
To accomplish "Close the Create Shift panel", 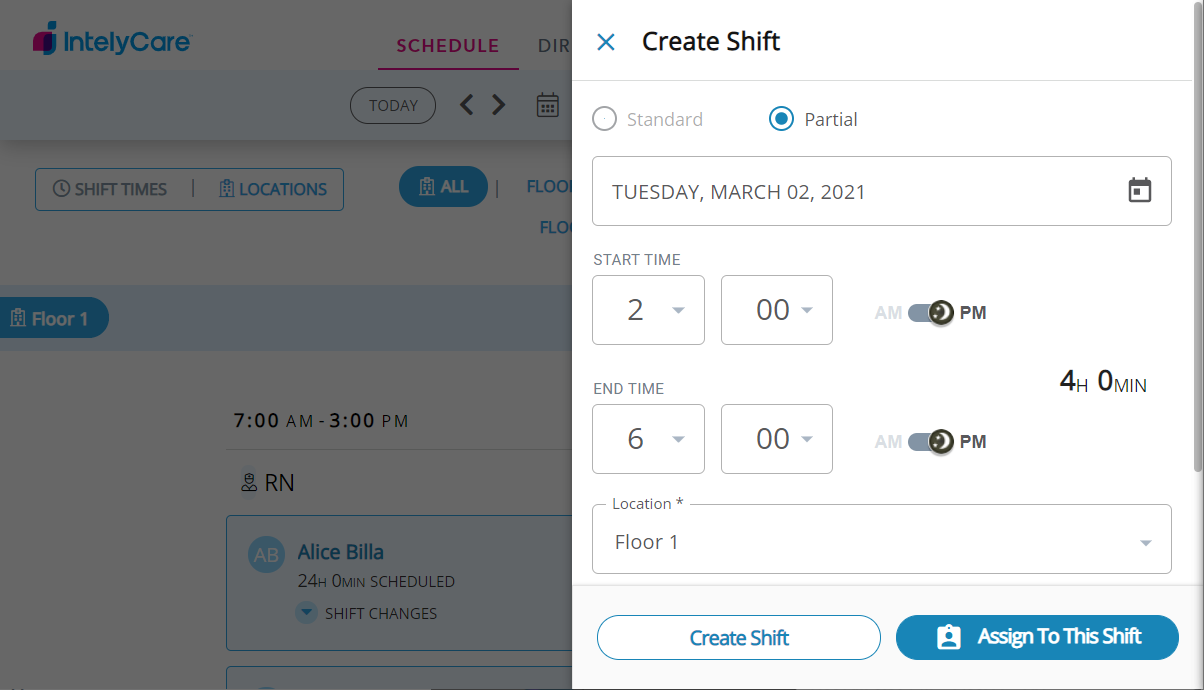I will coord(606,42).
